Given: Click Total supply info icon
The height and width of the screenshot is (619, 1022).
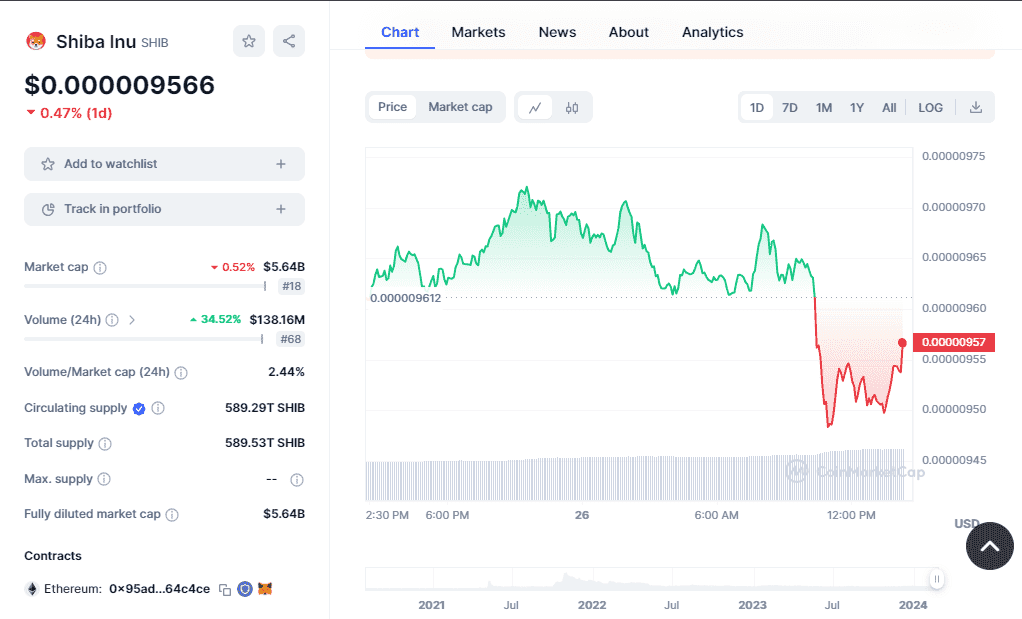Looking at the screenshot, I should coord(105,444).
